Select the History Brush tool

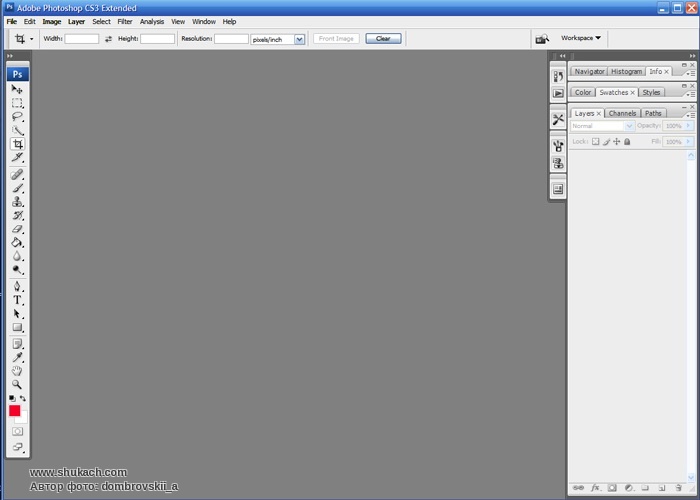coord(17,216)
